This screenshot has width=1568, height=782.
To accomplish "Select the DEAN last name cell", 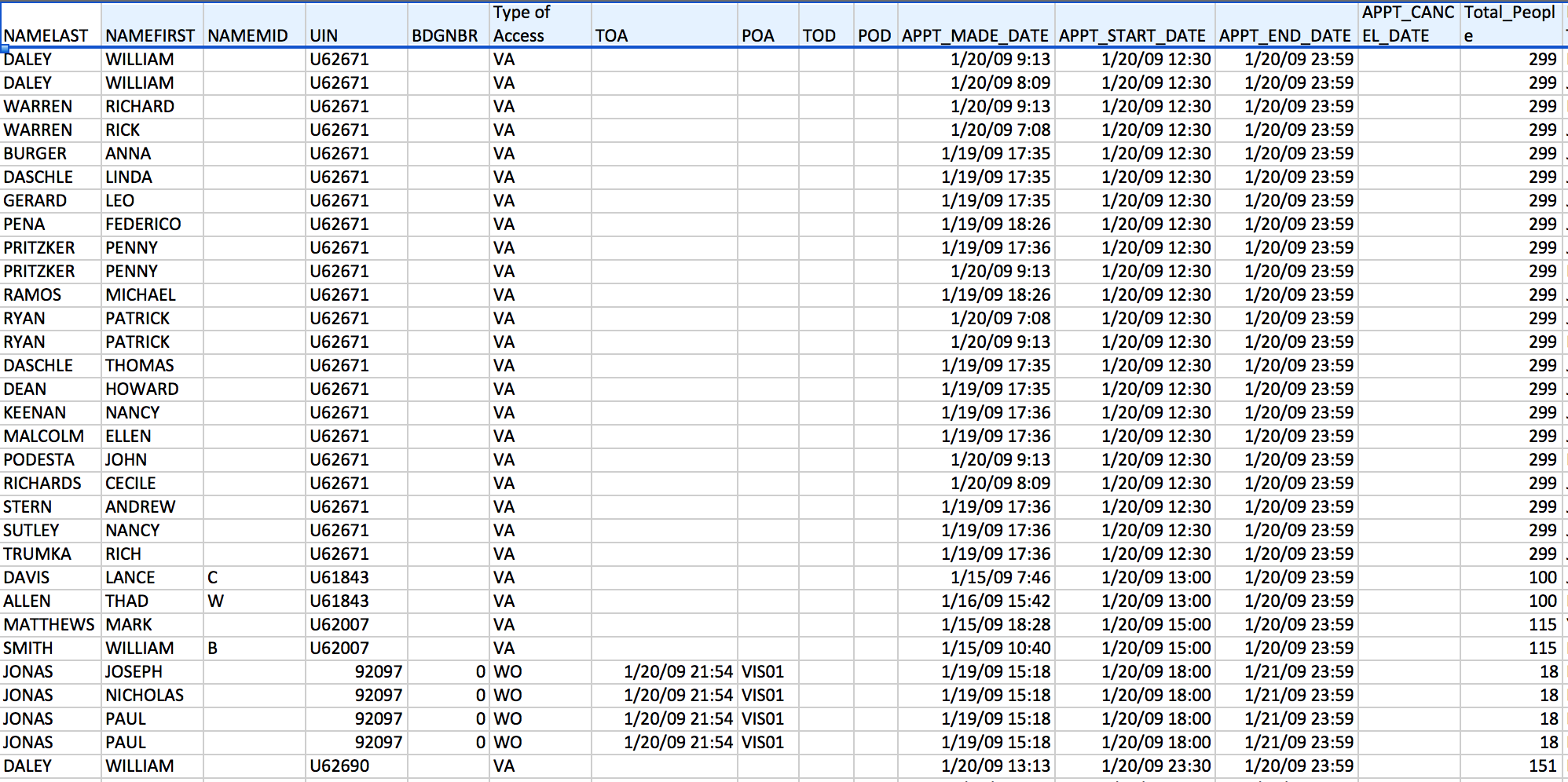I will click(50, 389).
